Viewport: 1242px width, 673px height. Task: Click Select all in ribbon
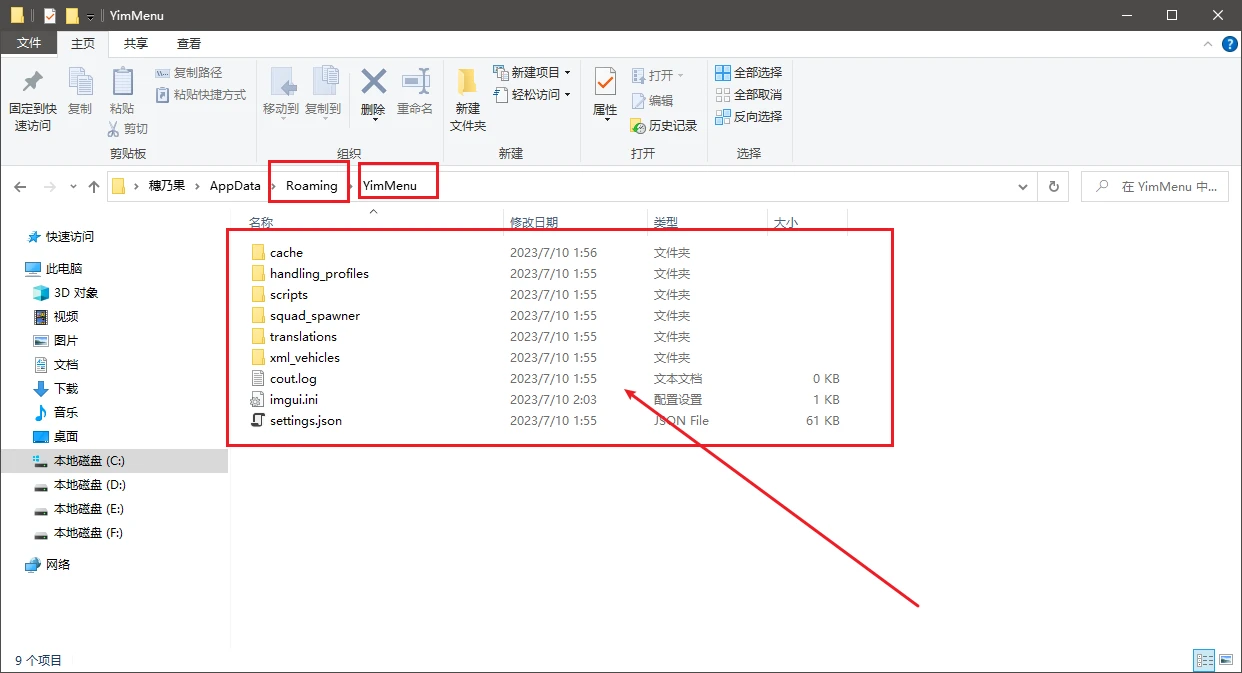748,73
